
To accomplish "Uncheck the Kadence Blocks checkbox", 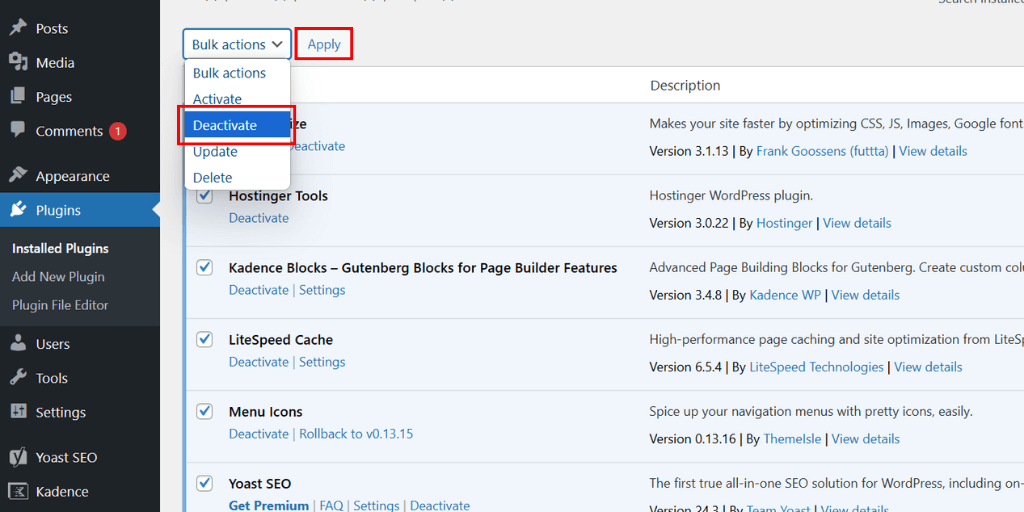I will [204, 267].
